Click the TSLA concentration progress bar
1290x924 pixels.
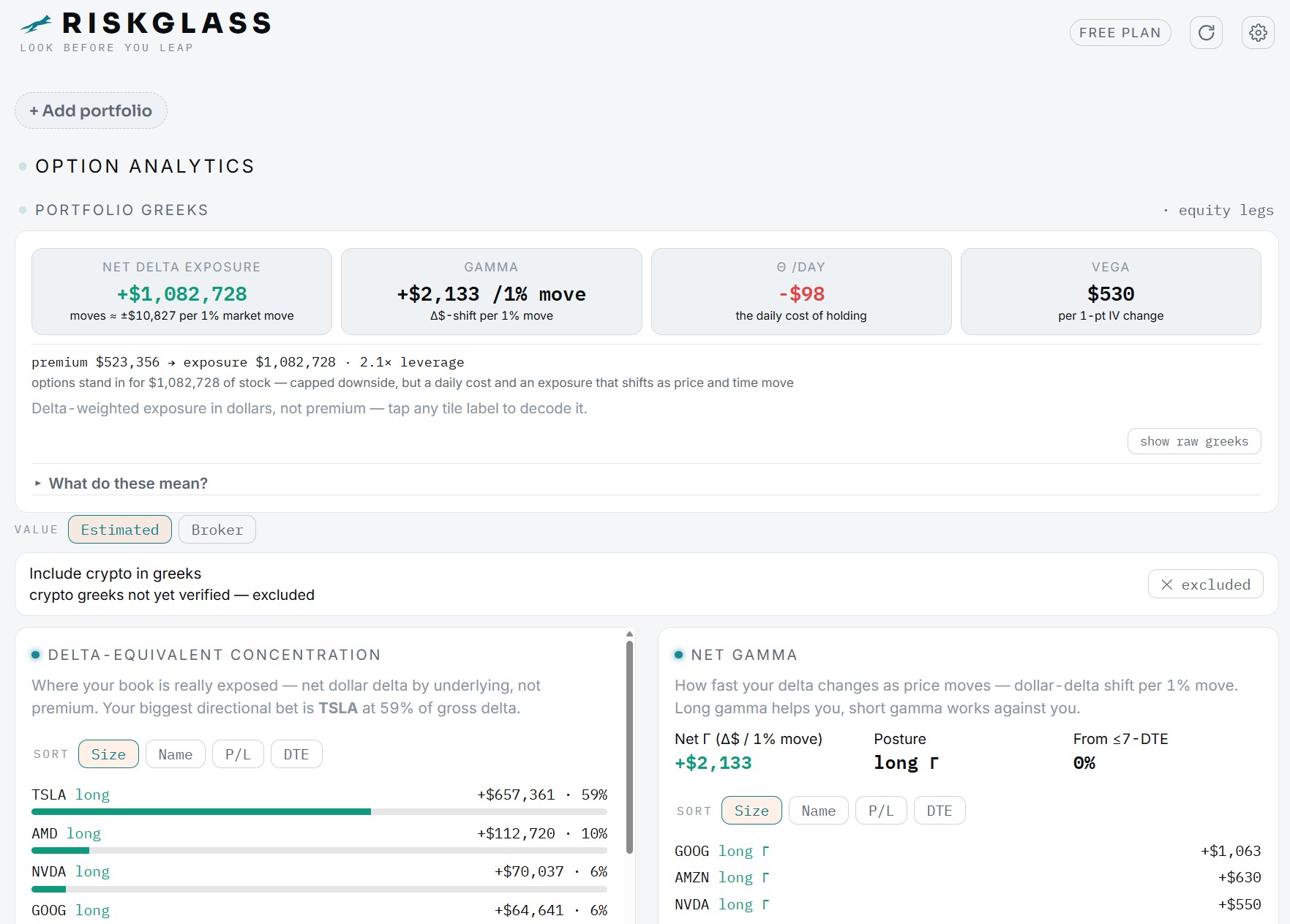(x=319, y=812)
